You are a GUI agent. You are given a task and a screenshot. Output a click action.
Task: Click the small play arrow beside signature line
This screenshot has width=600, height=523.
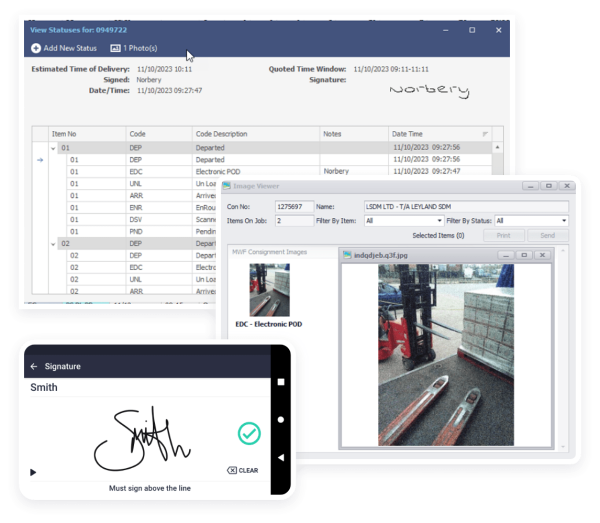33,471
